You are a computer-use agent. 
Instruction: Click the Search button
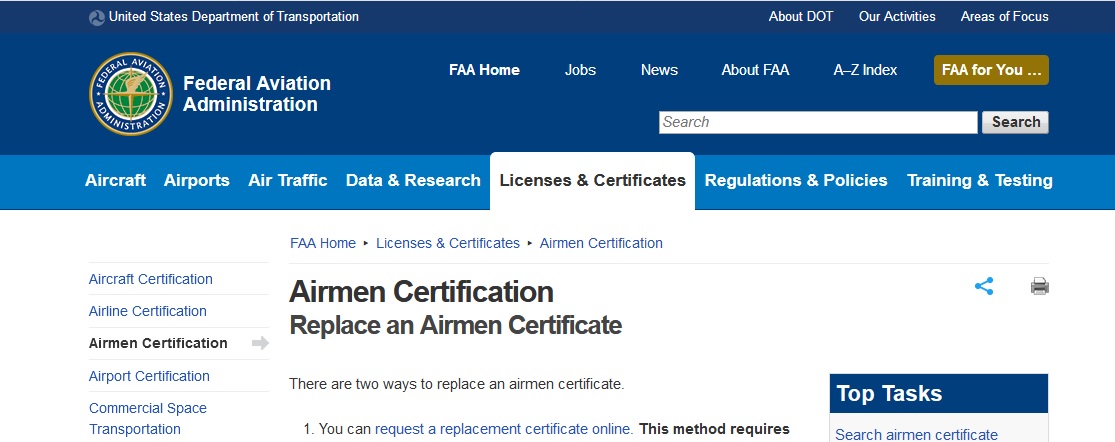[x=1016, y=122]
